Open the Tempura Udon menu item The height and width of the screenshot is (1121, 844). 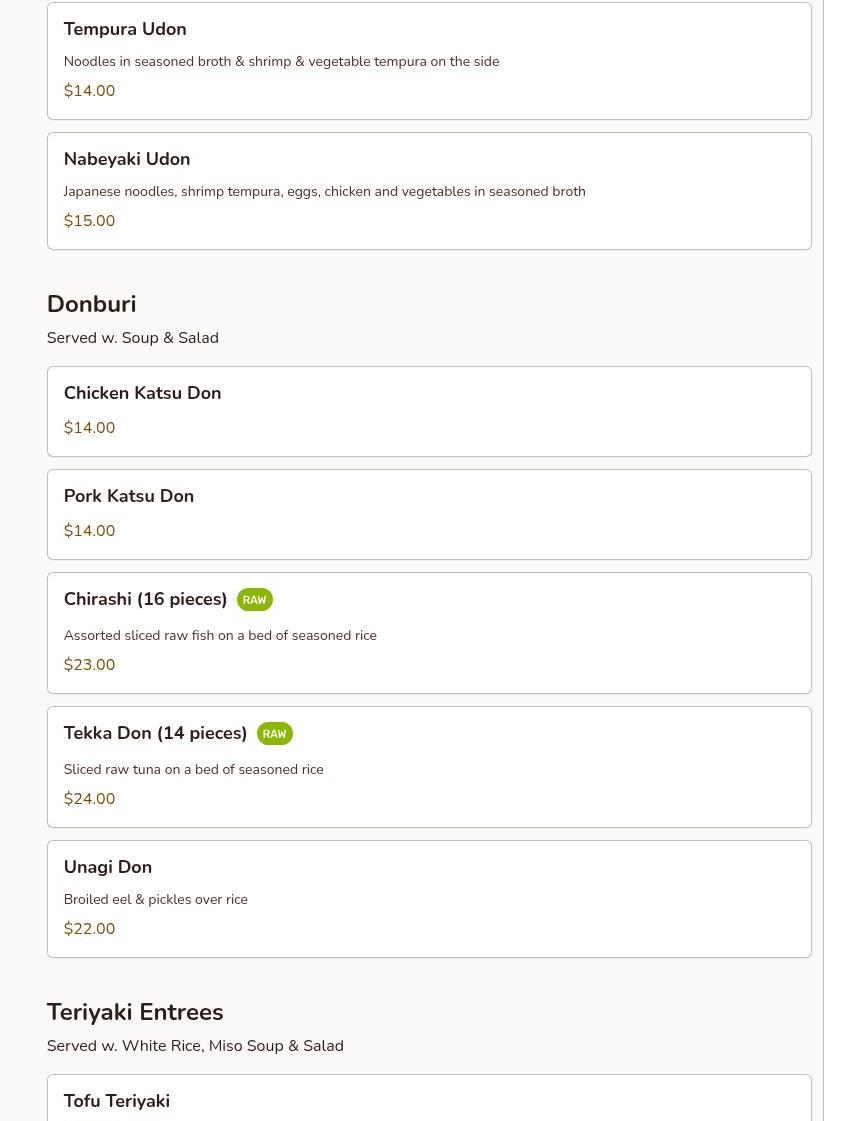[125, 29]
